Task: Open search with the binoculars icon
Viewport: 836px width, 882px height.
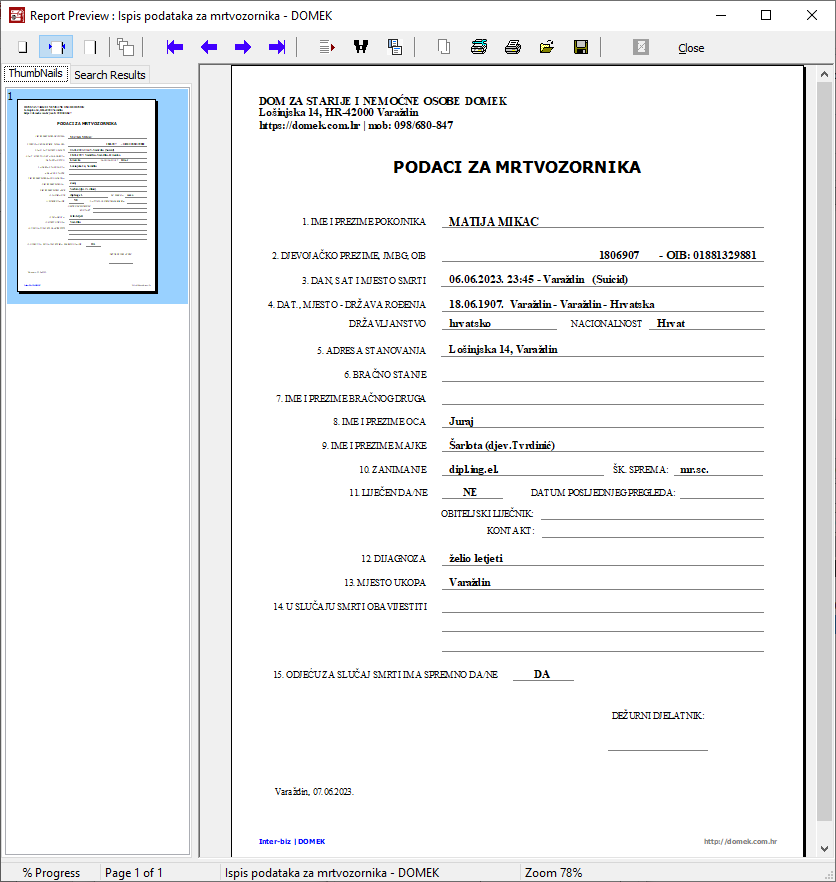Action: (x=361, y=47)
